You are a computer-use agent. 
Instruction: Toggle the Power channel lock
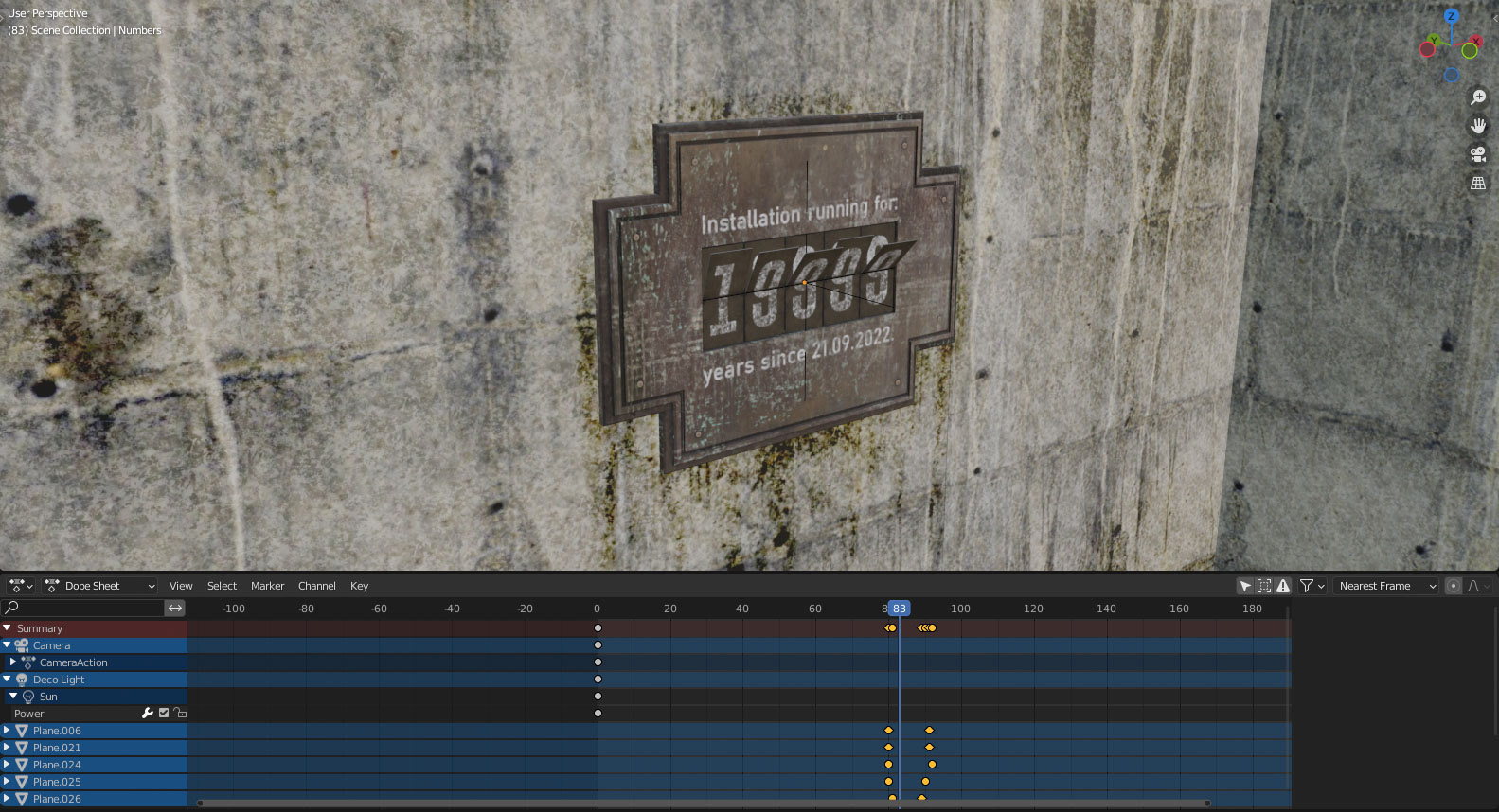tap(180, 714)
